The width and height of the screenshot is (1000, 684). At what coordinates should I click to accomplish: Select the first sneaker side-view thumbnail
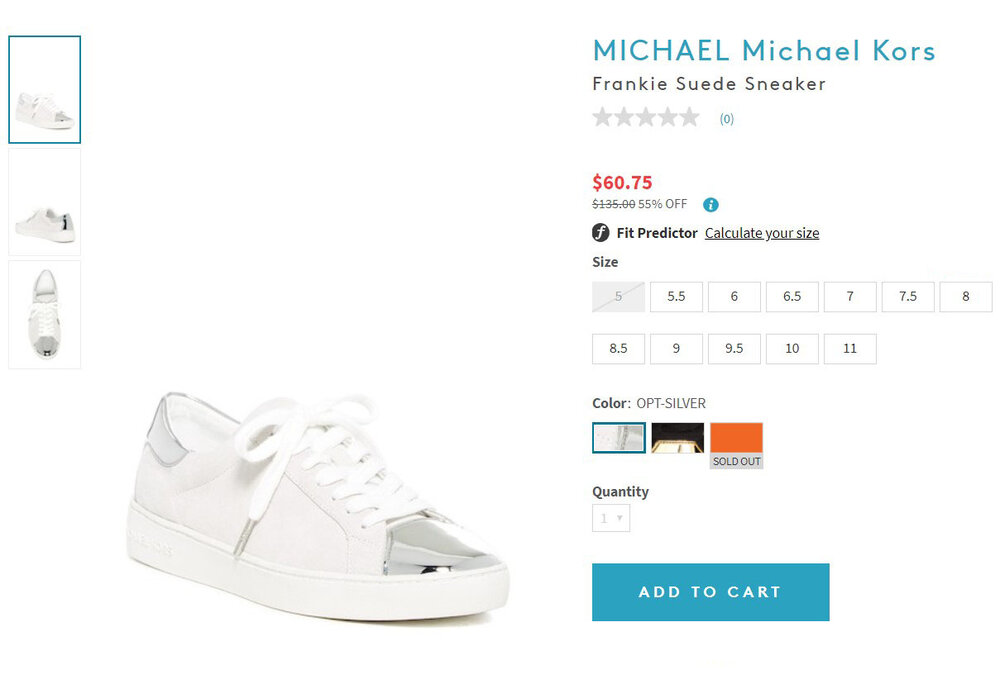click(x=45, y=90)
